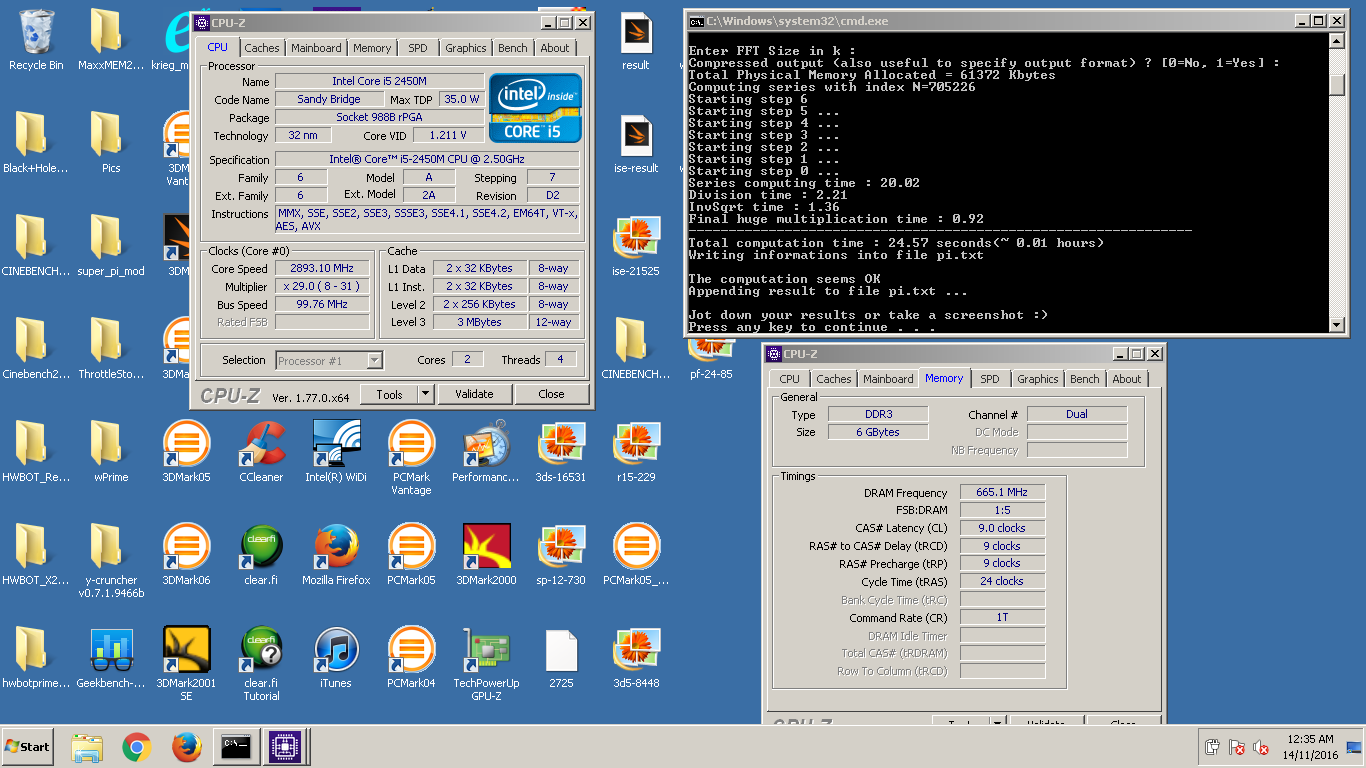Open the r15-229 image file
Viewport: 1366px width, 768px height.
pos(636,452)
